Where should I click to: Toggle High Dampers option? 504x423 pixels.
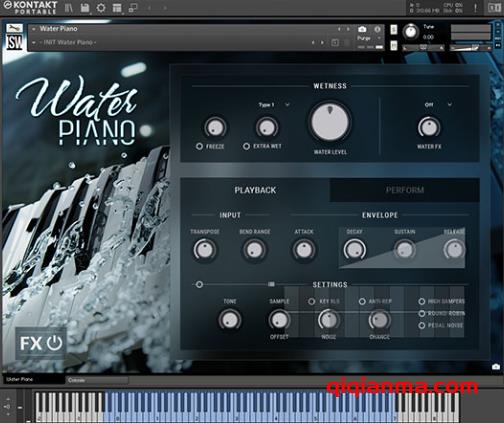click(422, 301)
